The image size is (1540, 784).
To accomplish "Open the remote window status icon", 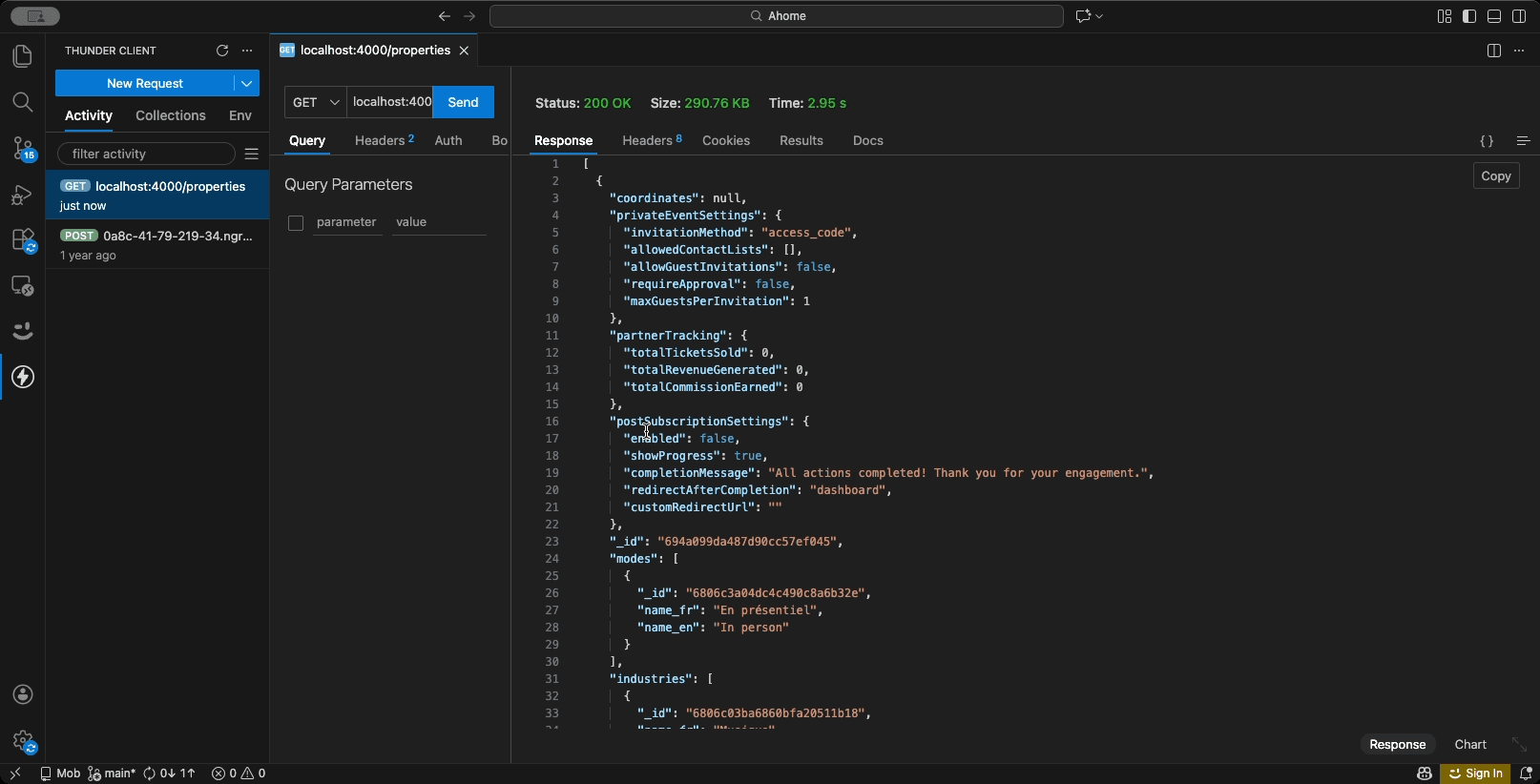I will tap(15, 774).
